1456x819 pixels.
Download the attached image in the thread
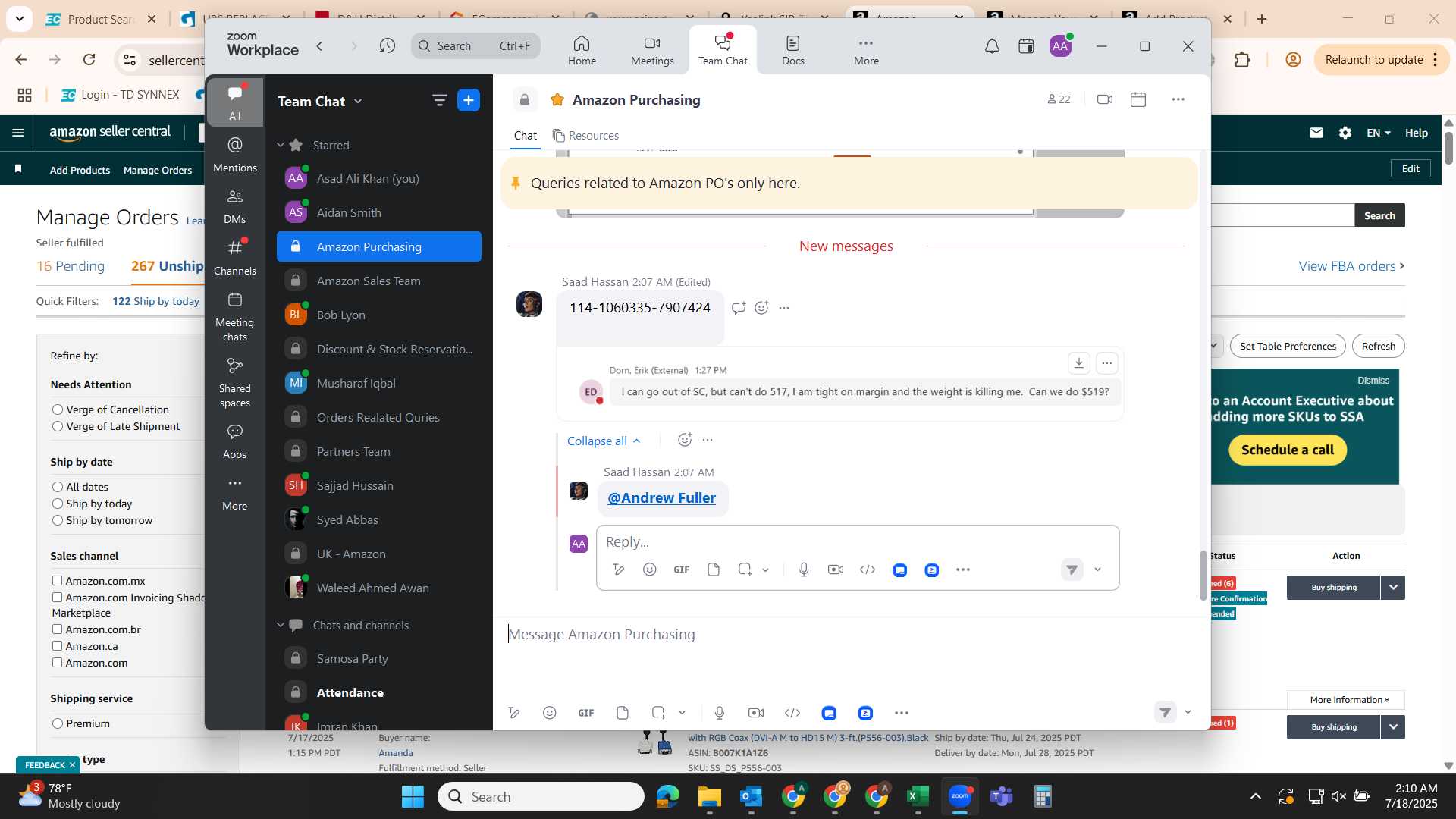click(x=1079, y=363)
